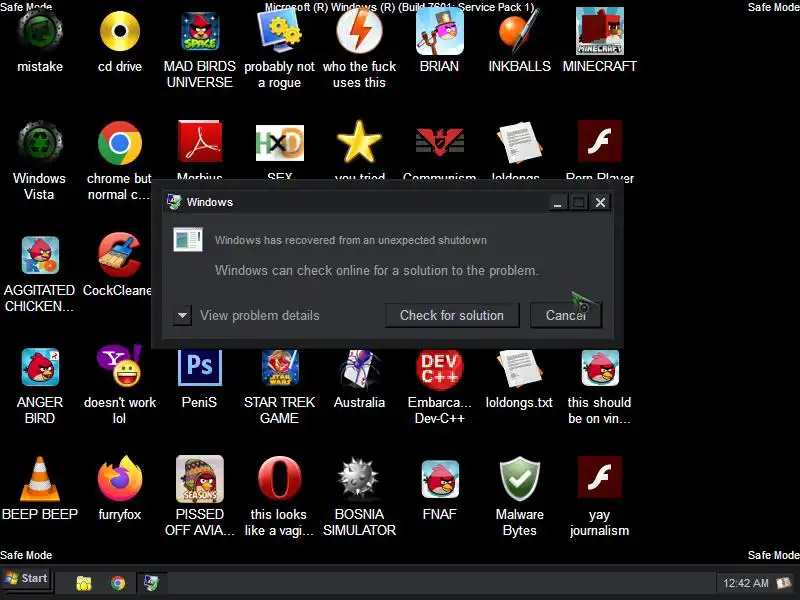Open the 'mistake' desktop icon

40,31
